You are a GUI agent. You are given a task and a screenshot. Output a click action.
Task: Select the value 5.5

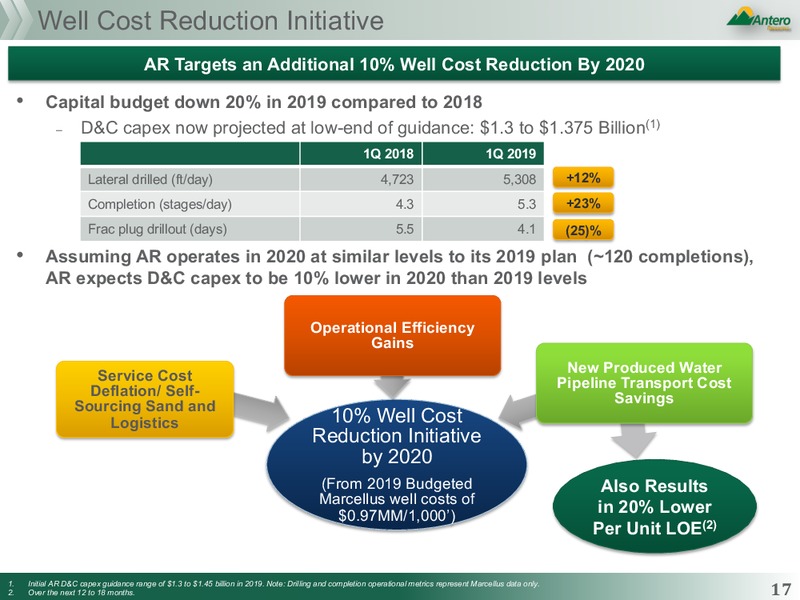click(405, 229)
